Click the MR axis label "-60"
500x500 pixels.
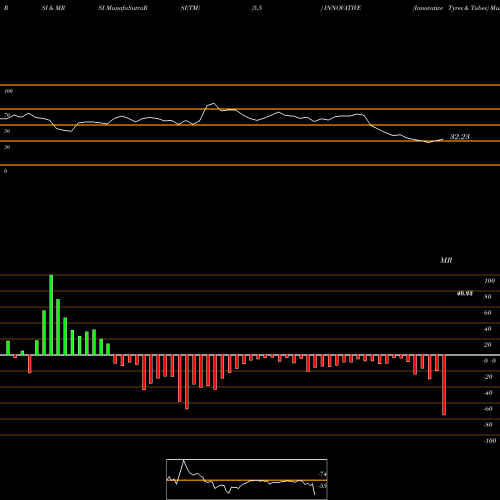tap(488, 409)
